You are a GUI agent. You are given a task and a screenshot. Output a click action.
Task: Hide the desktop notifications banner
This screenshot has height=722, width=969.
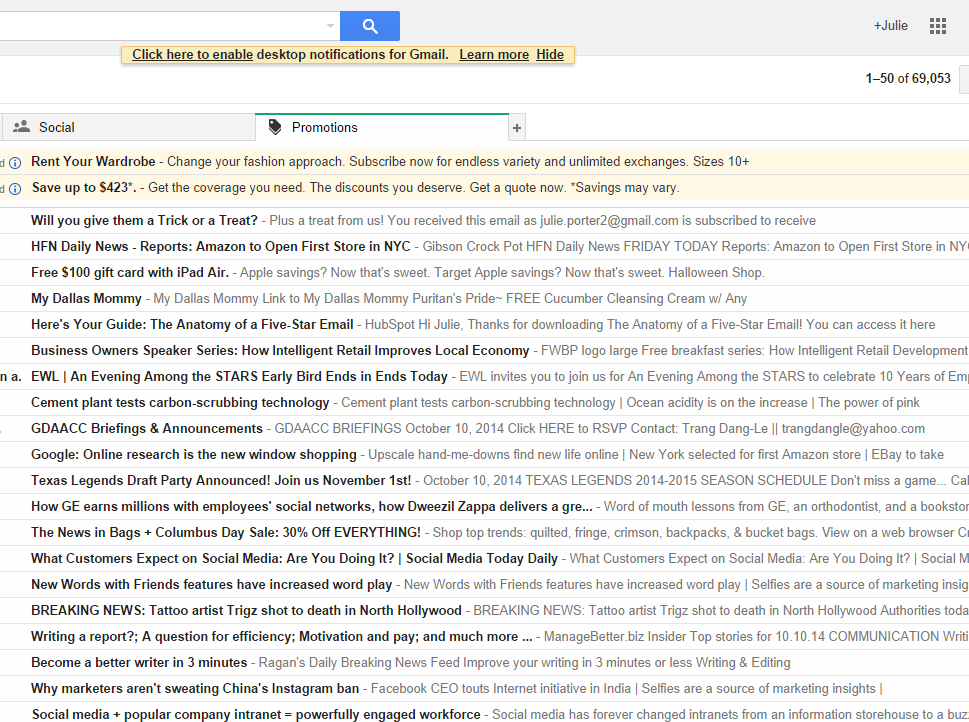tap(550, 54)
